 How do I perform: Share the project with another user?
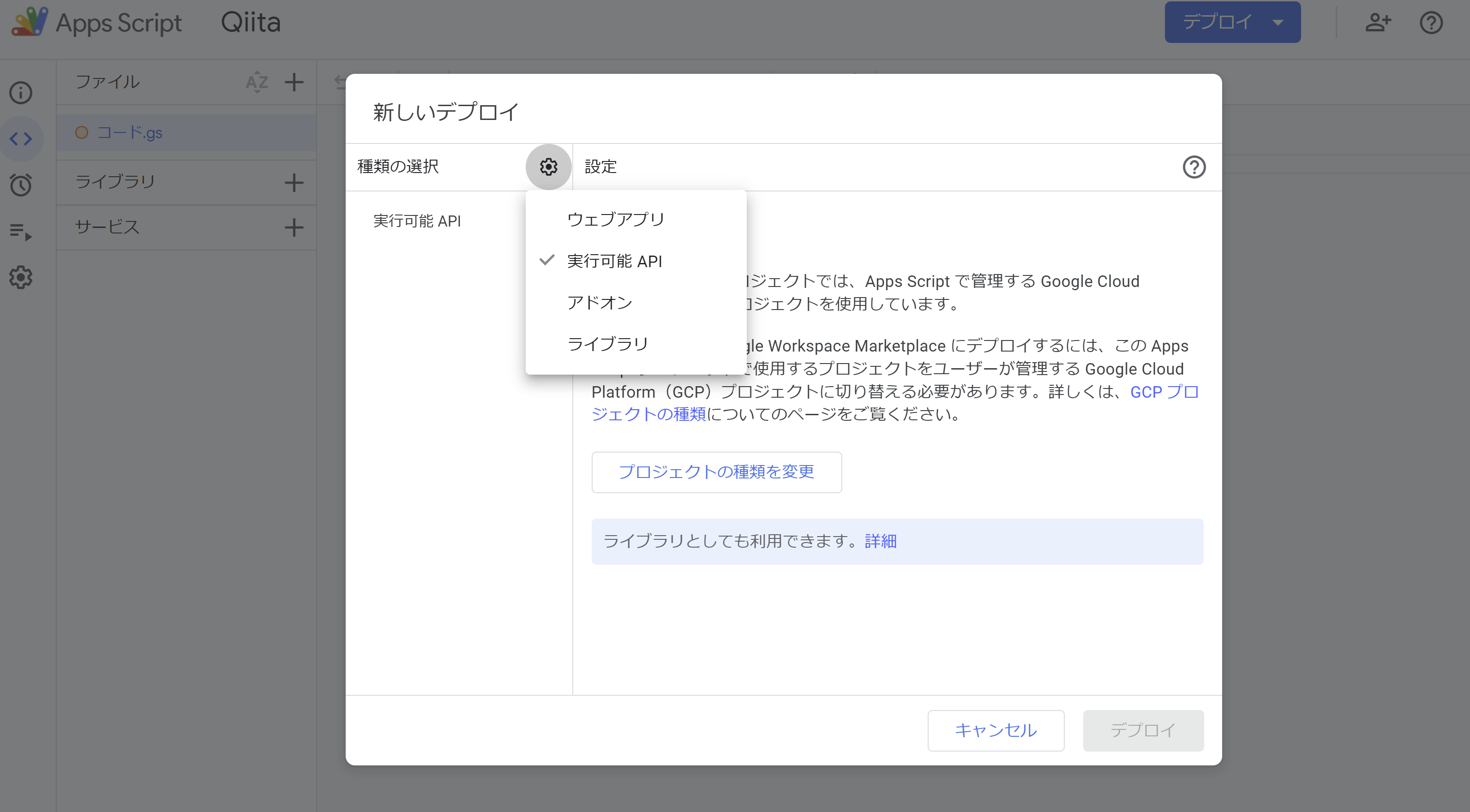[1379, 22]
